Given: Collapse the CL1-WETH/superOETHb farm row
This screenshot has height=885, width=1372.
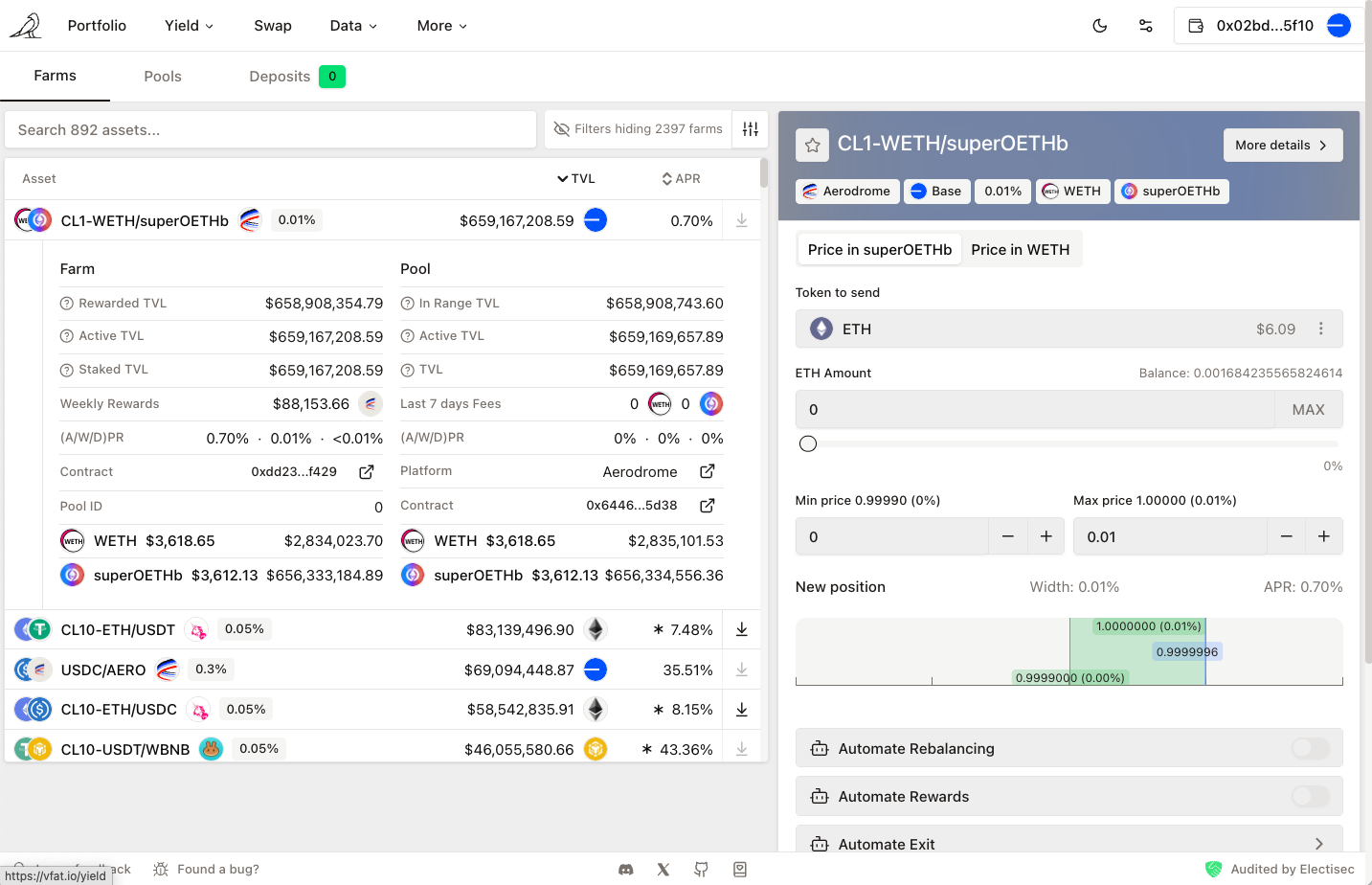Looking at the screenshot, I should pyautogui.click(x=383, y=220).
